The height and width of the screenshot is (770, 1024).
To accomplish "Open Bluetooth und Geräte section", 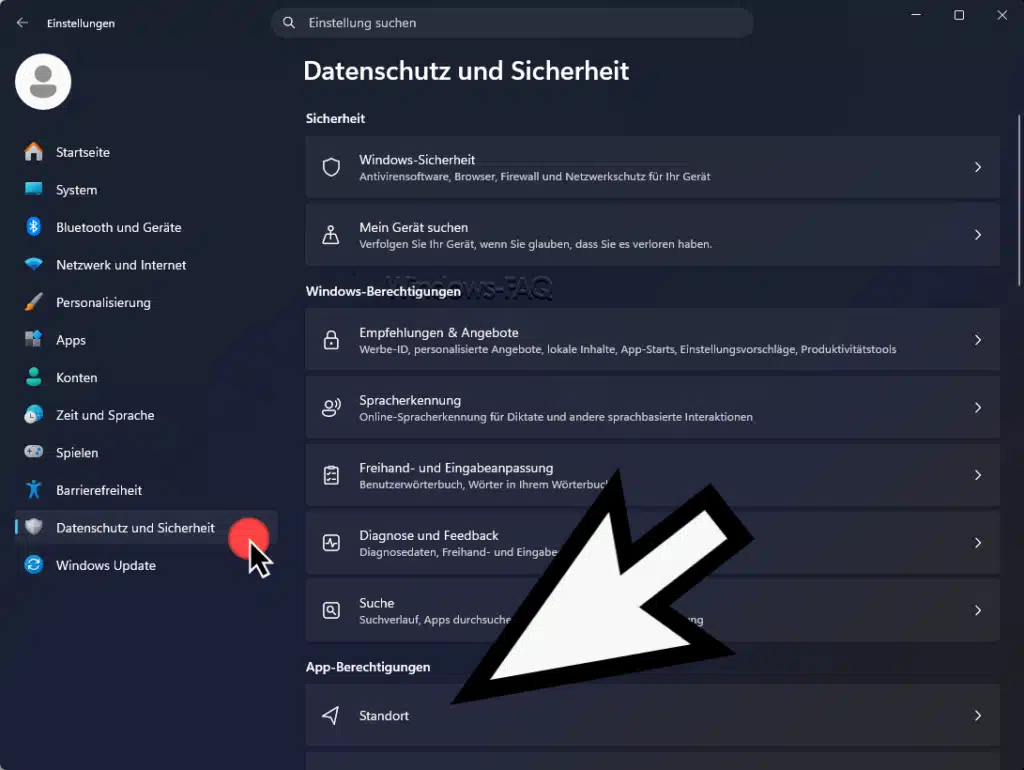I will tap(146, 227).
